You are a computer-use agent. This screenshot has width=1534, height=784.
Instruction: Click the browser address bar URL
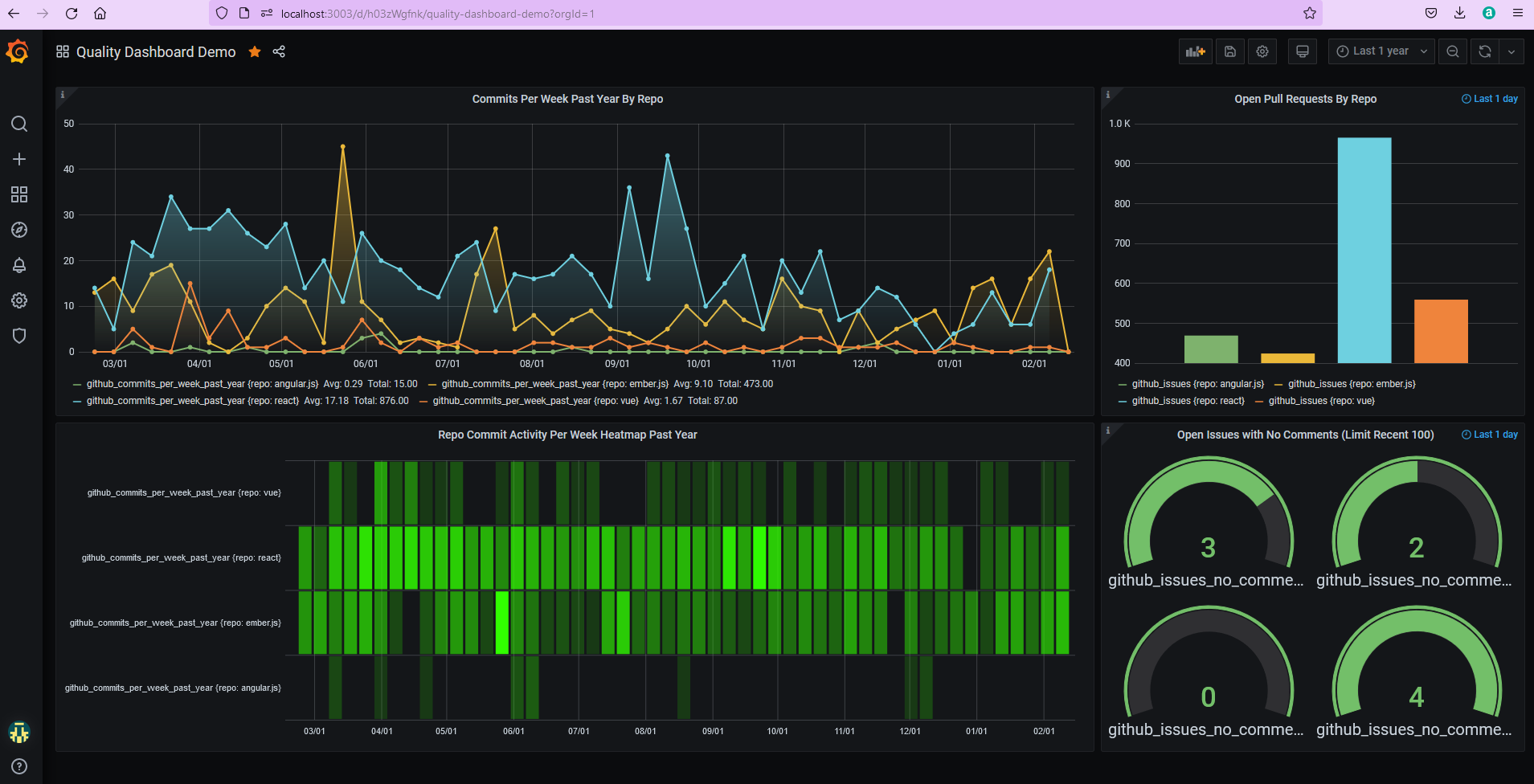click(x=438, y=14)
